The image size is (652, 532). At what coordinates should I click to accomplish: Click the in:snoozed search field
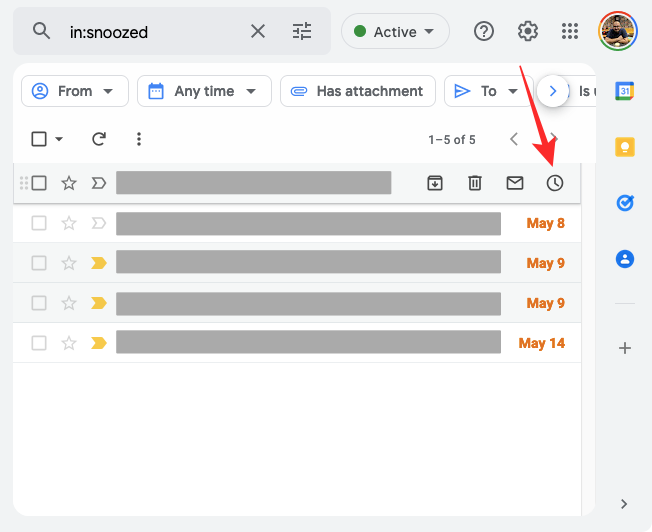(150, 32)
